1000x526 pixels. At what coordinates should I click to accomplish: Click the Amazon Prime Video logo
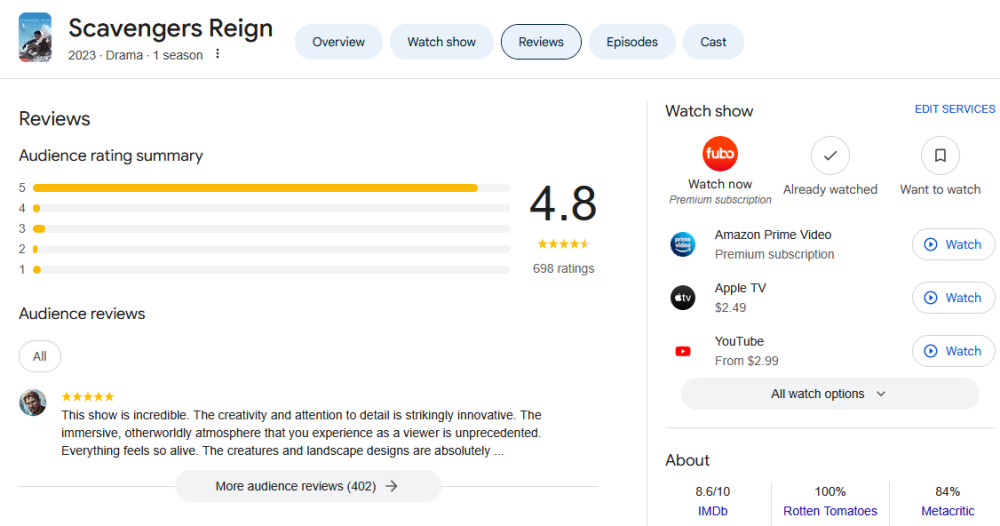[682, 245]
